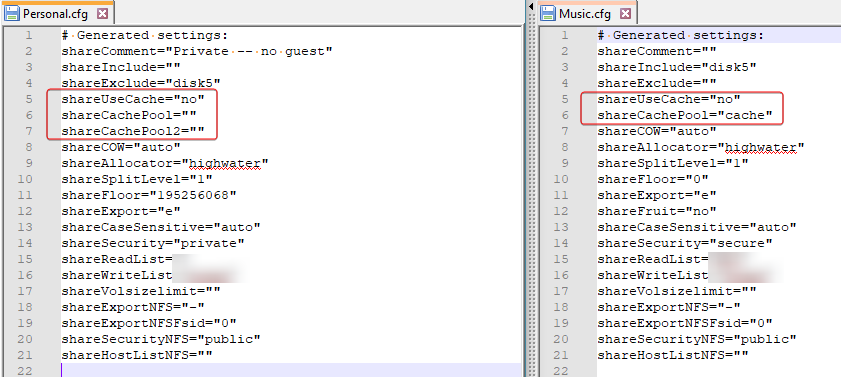Viewport: 841px width, 377px height.
Task: Click line number 14 in Personal.cfg margin
Action: pos(25,243)
